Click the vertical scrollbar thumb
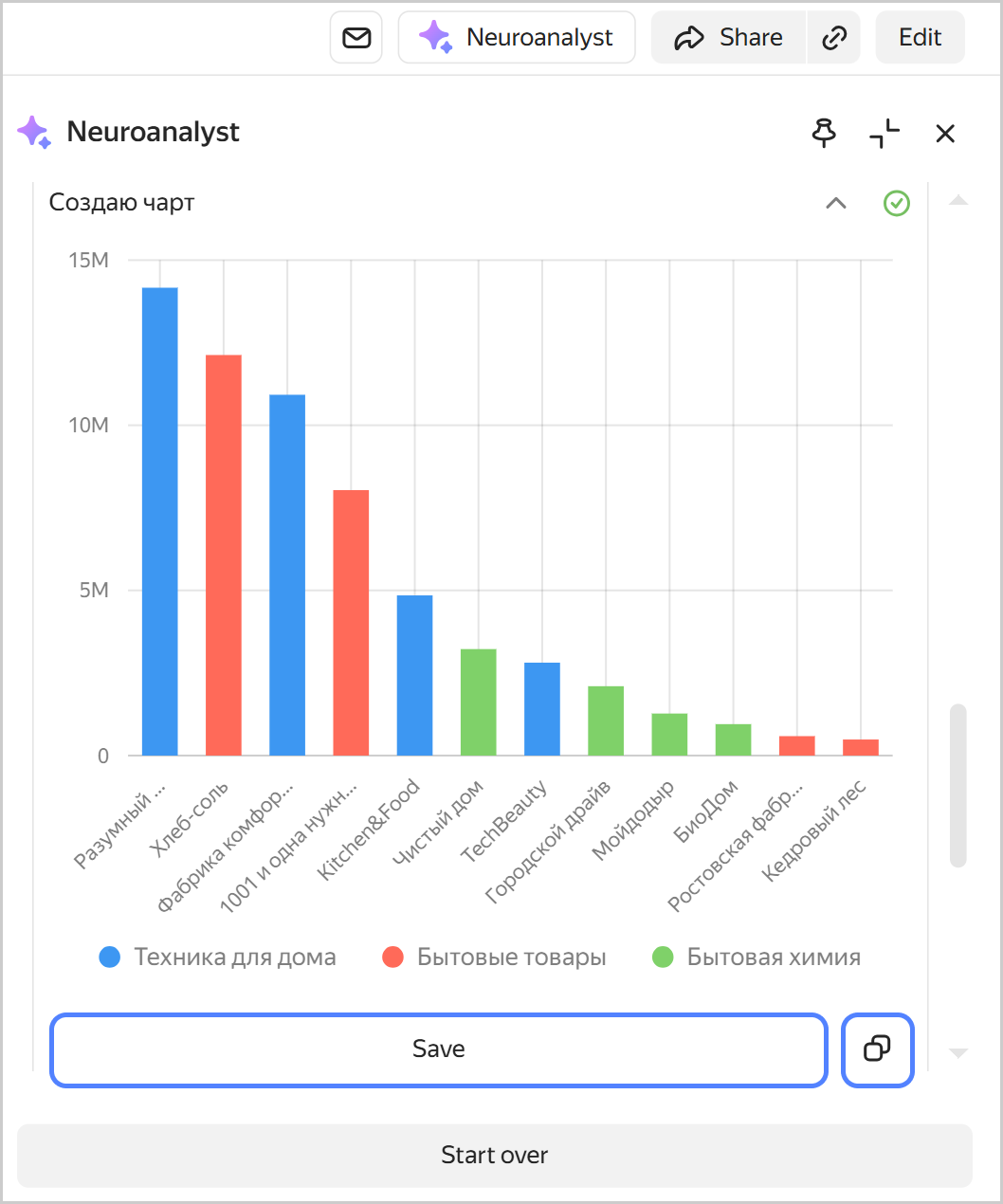 coord(958,785)
